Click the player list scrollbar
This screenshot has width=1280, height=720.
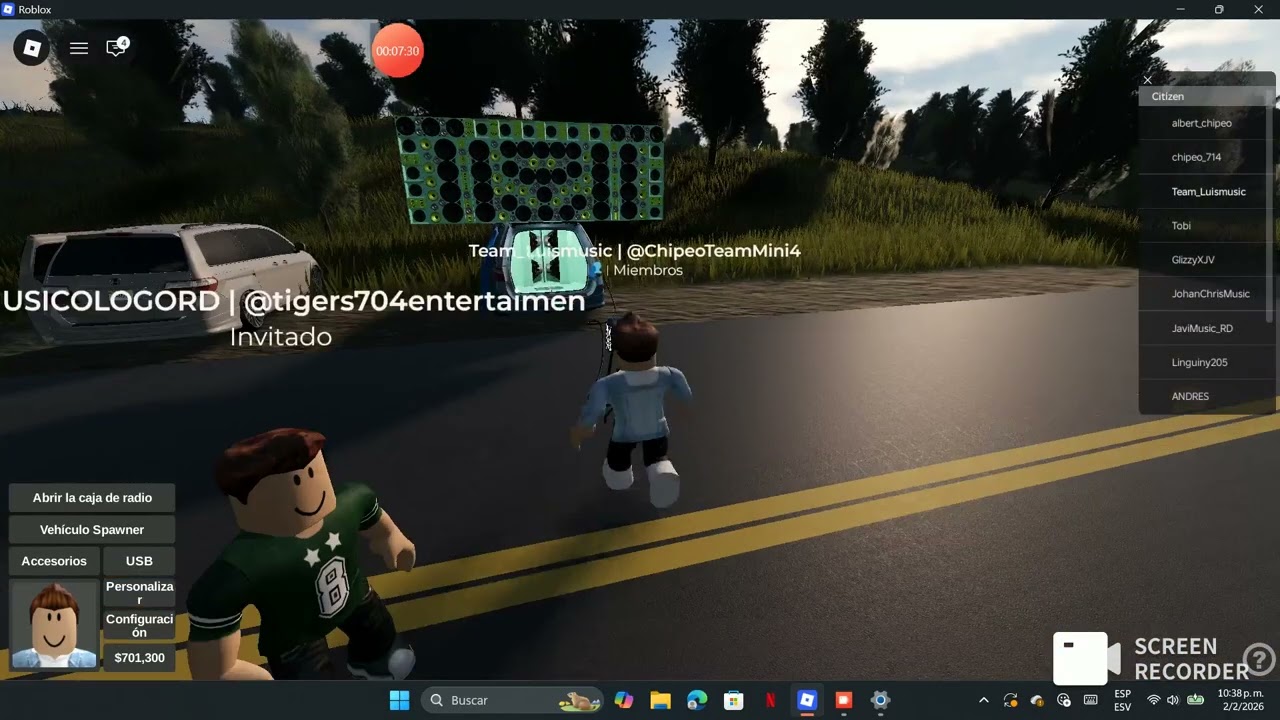tap(1271, 205)
